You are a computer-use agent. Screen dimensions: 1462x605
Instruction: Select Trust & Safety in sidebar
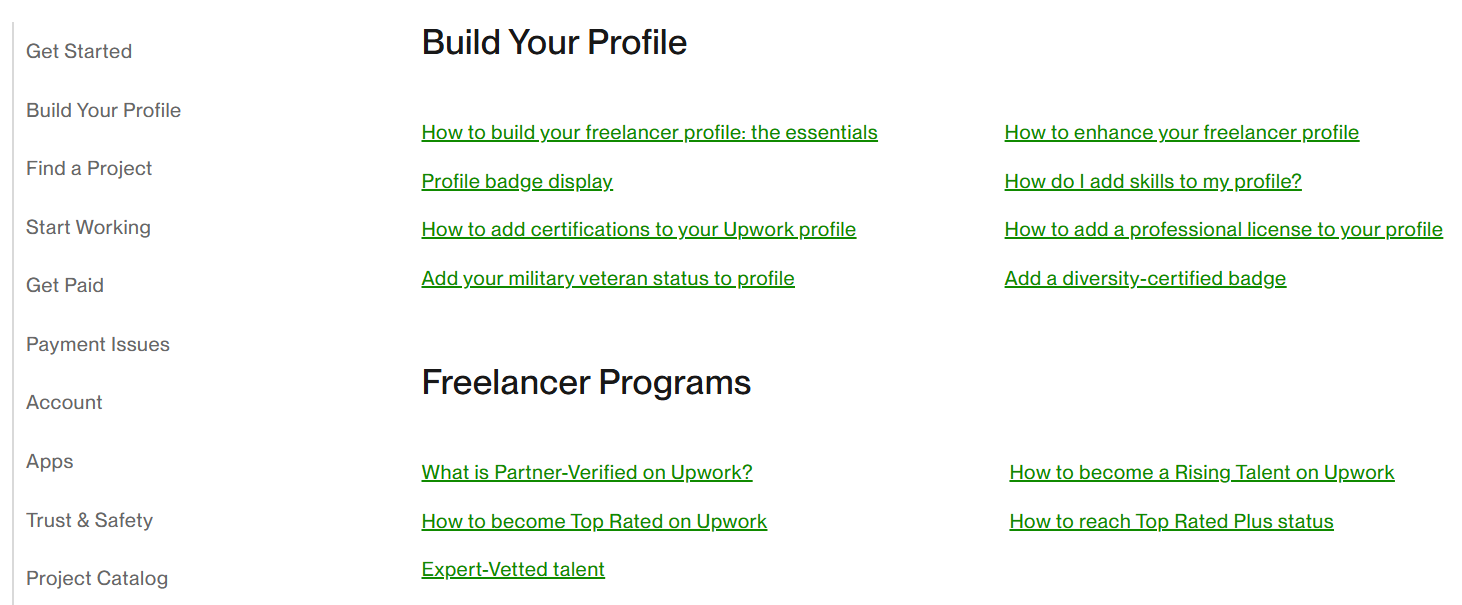89,520
